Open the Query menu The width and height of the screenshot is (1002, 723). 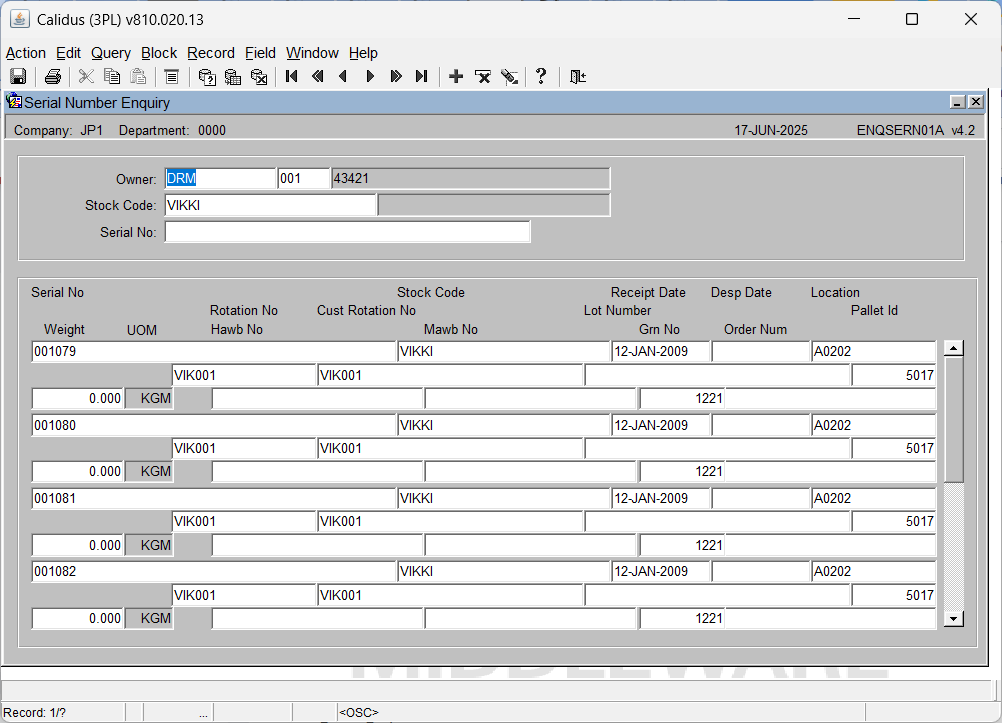[x=111, y=53]
